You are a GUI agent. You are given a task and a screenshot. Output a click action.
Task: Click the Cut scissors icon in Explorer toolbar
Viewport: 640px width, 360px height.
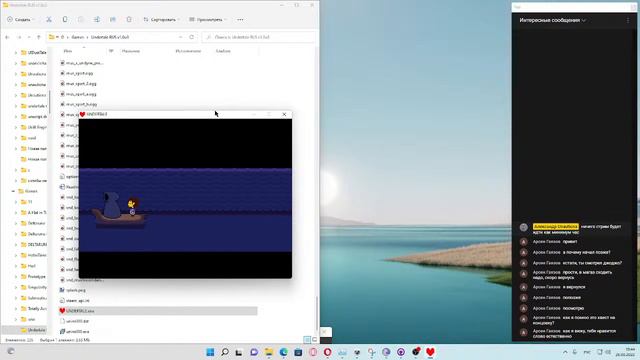click(x=49, y=20)
